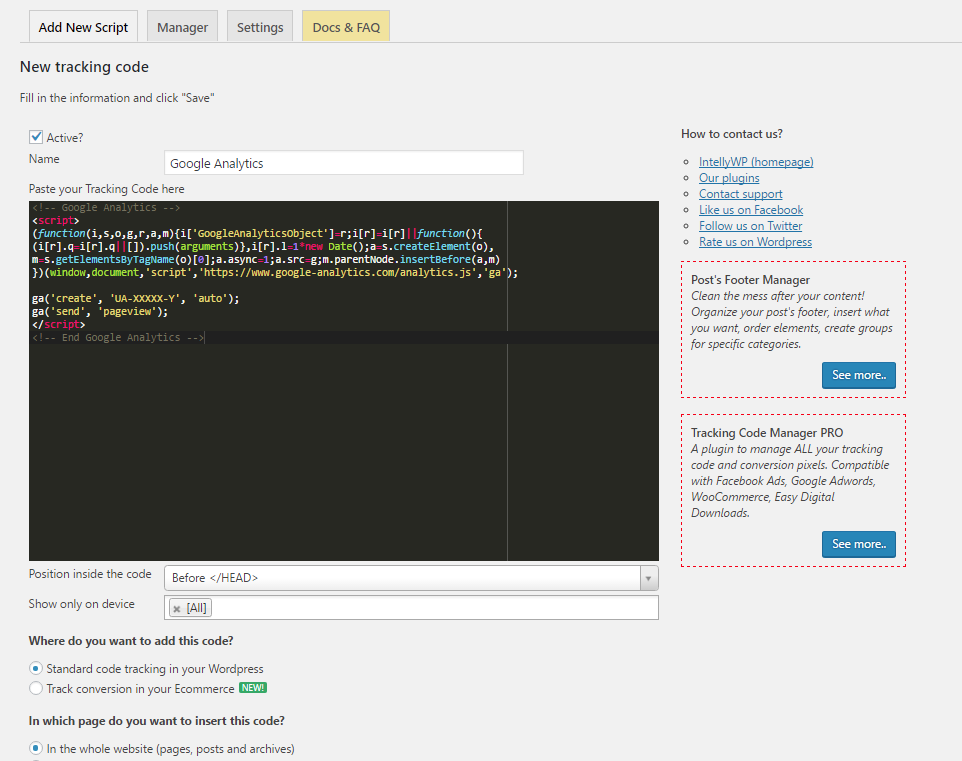962x761 pixels.
Task: Follow the Contact support link
Action: coord(740,194)
